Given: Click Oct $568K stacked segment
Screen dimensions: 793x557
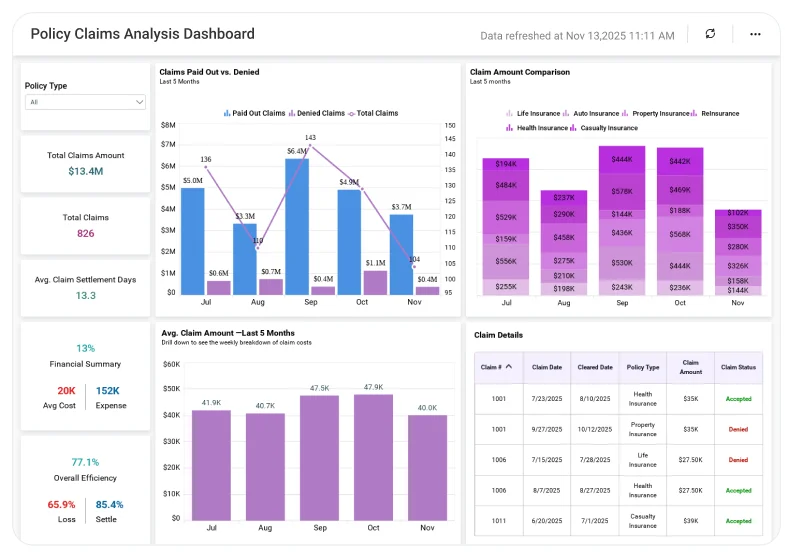Looking at the screenshot, I should [680, 234].
